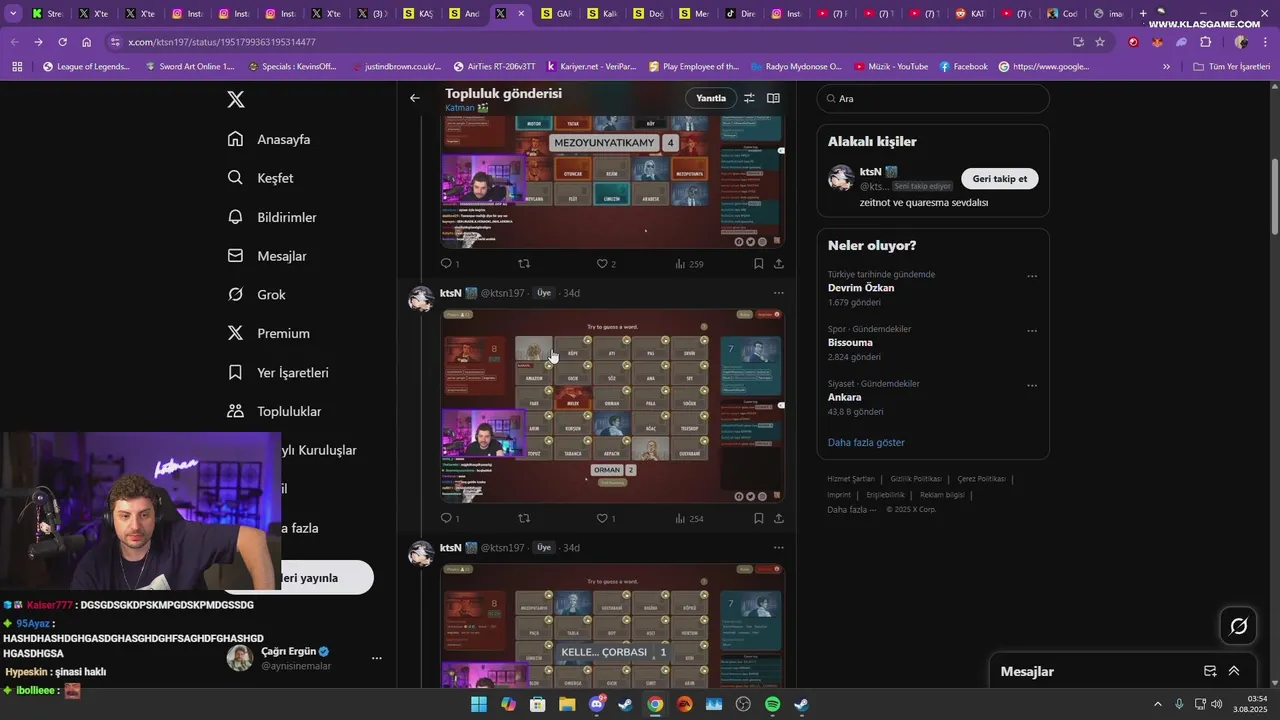Open Bildirimler in the sidebar

click(x=272, y=217)
